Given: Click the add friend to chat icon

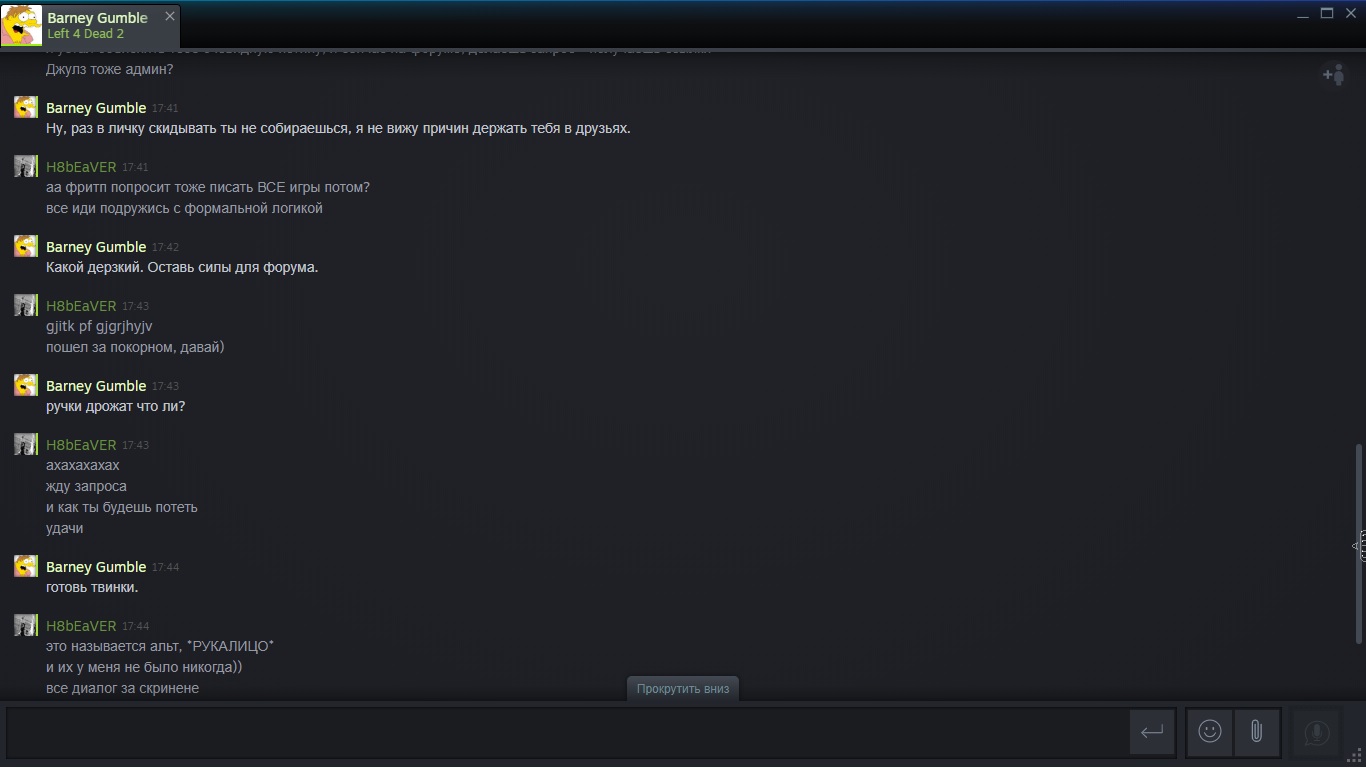Looking at the screenshot, I should pos(1334,74).
